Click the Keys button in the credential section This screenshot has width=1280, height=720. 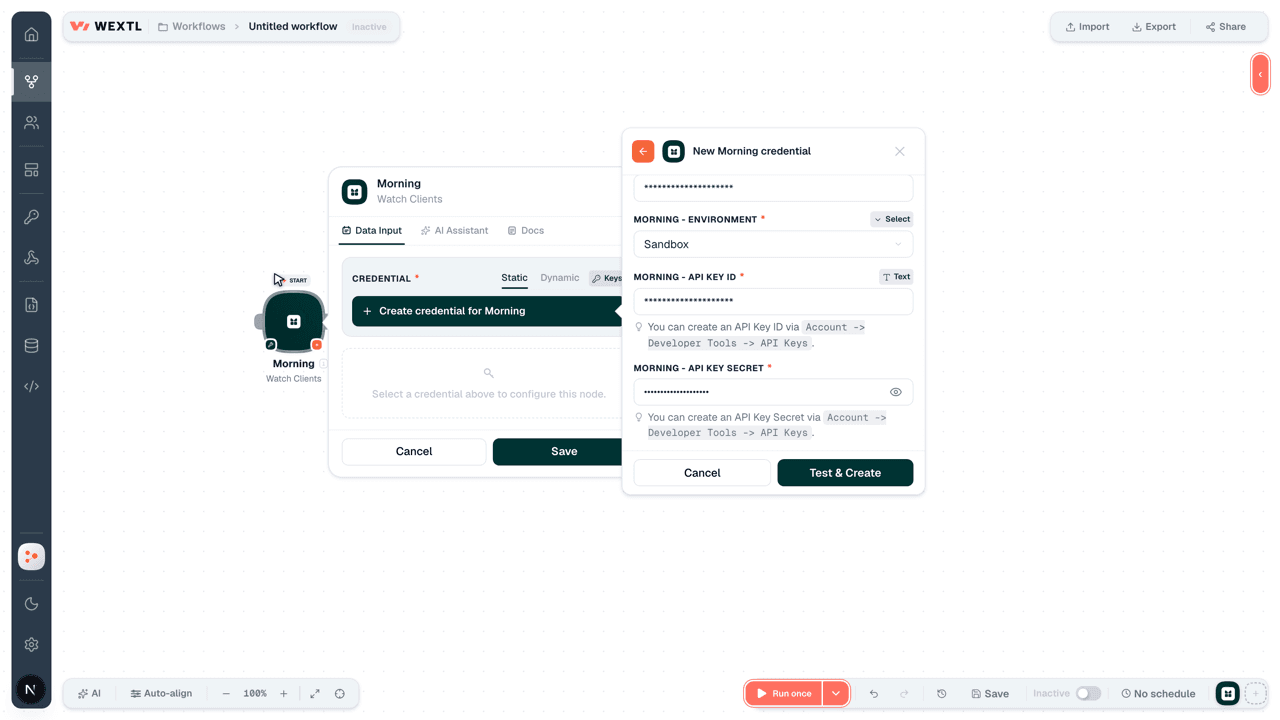coord(606,279)
